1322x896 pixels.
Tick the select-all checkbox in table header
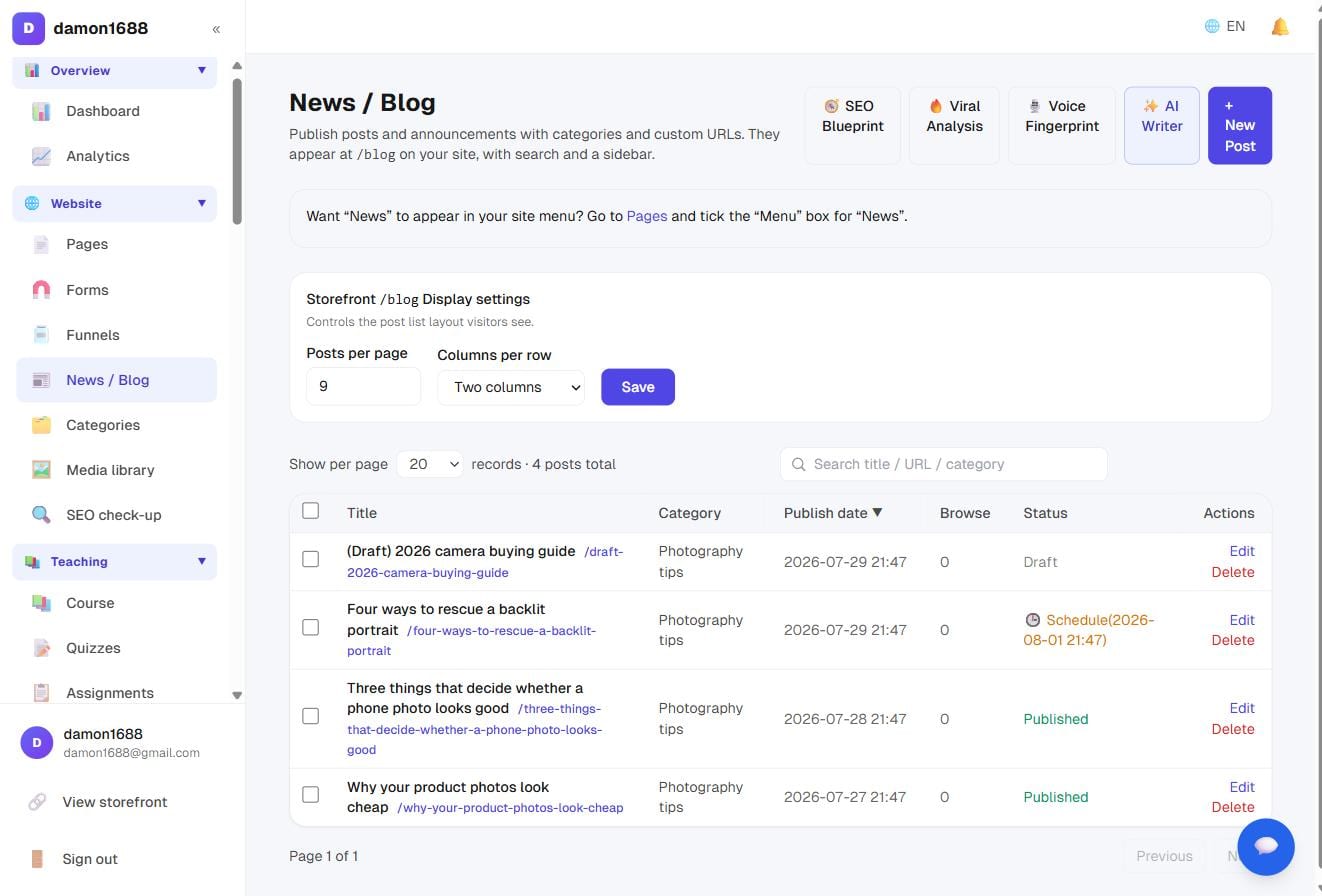[311, 511]
